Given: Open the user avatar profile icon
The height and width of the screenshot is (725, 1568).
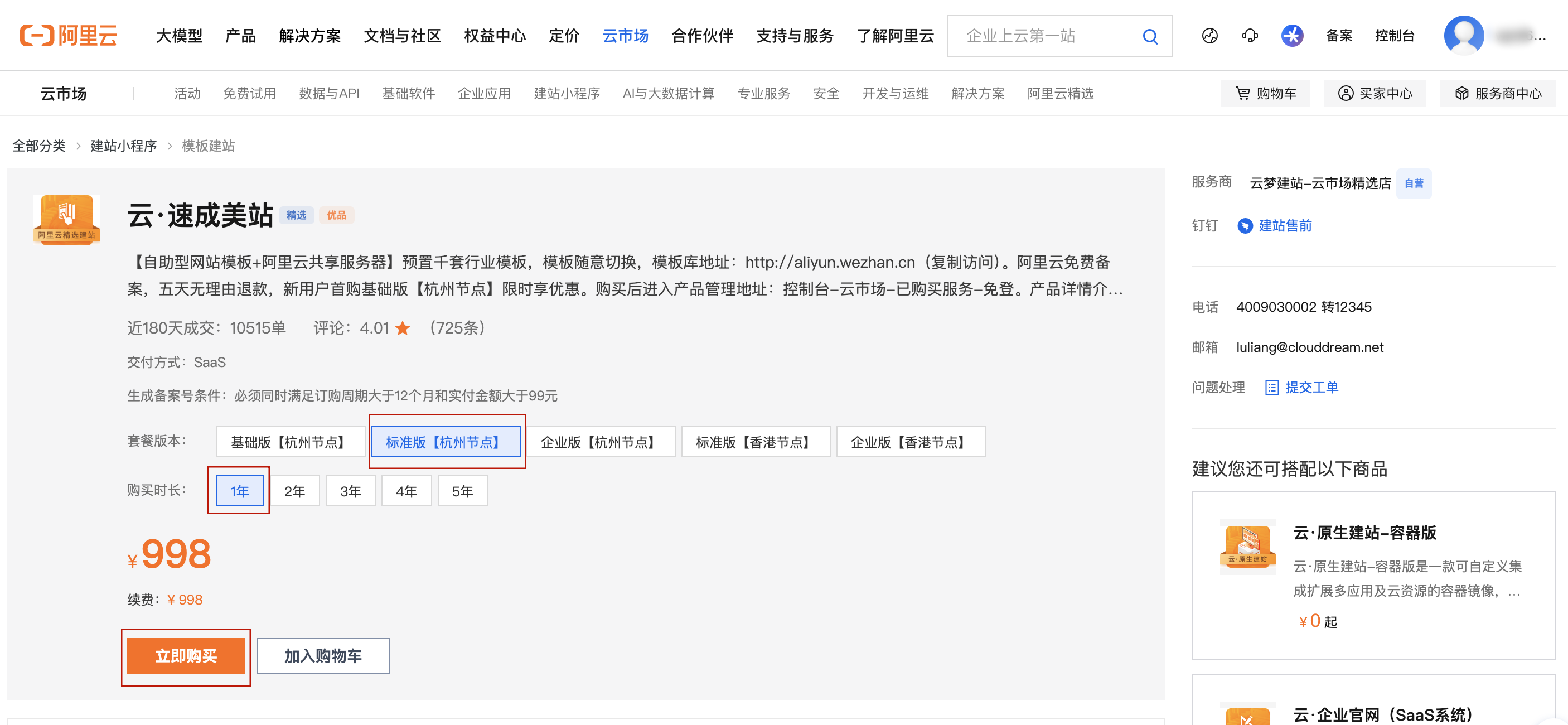Looking at the screenshot, I should pos(1463,35).
